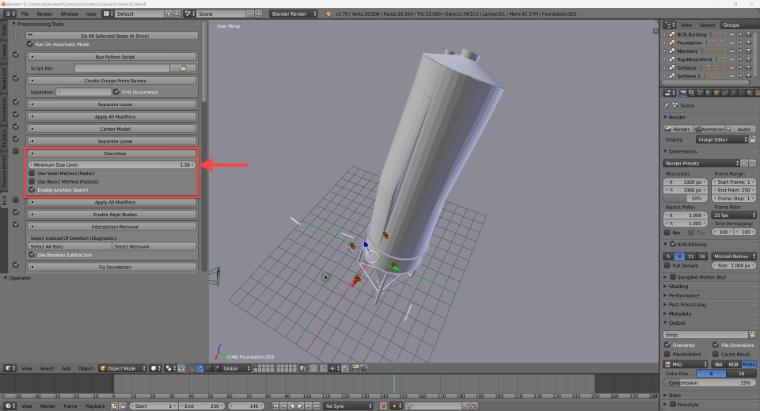The height and width of the screenshot is (411, 760).
Task: Open the Playback menu in timeline
Action: click(x=95, y=406)
